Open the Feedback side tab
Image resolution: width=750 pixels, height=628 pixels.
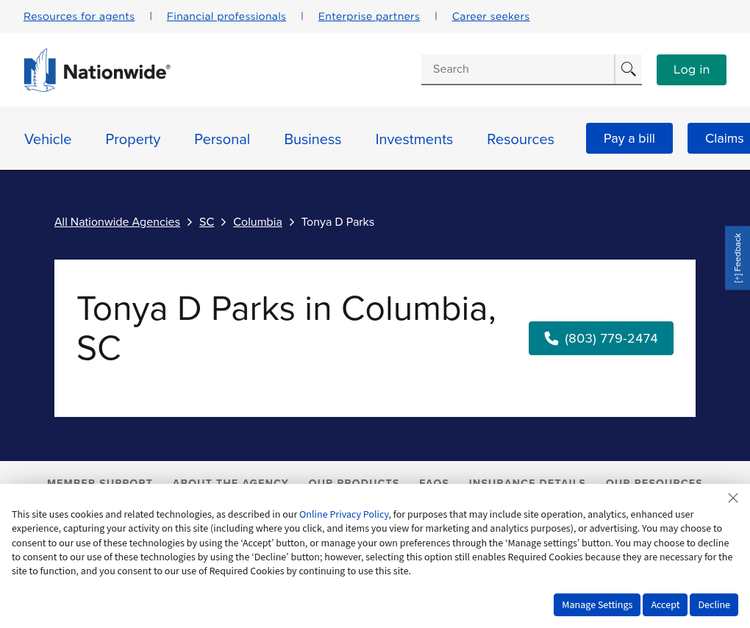(737, 258)
